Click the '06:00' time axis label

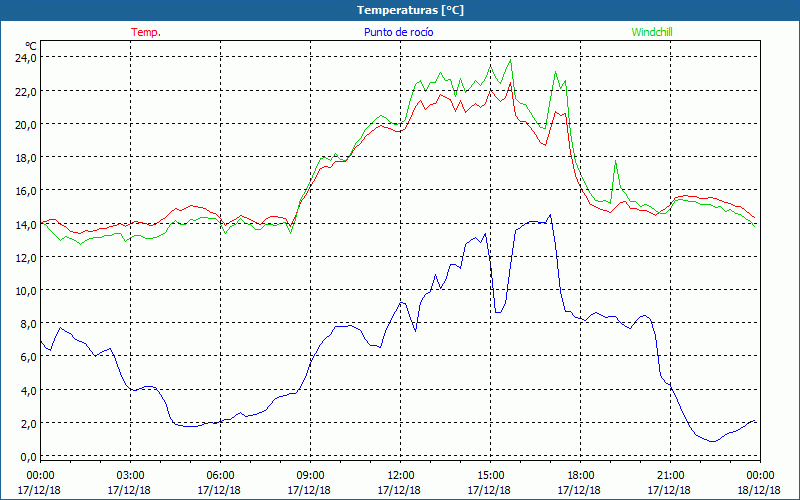220,475
